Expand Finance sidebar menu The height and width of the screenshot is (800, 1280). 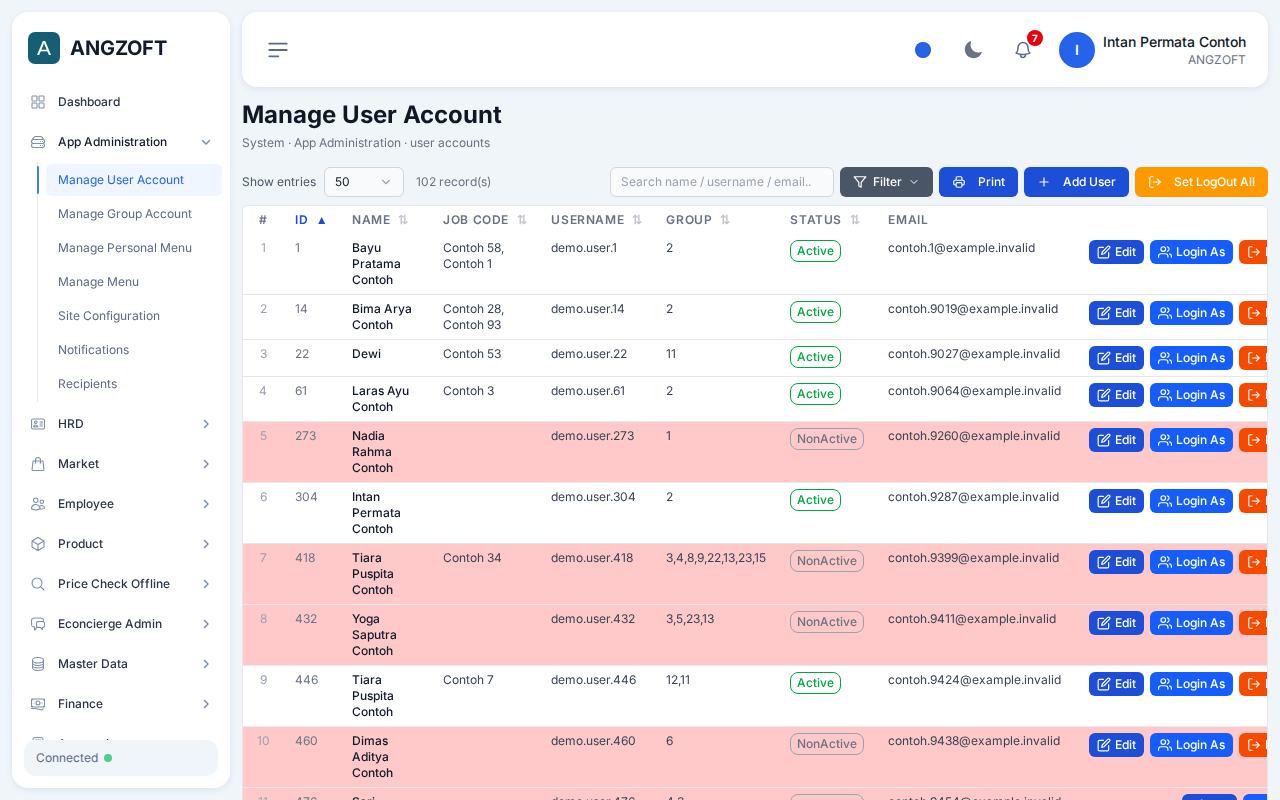pyautogui.click(x=121, y=704)
